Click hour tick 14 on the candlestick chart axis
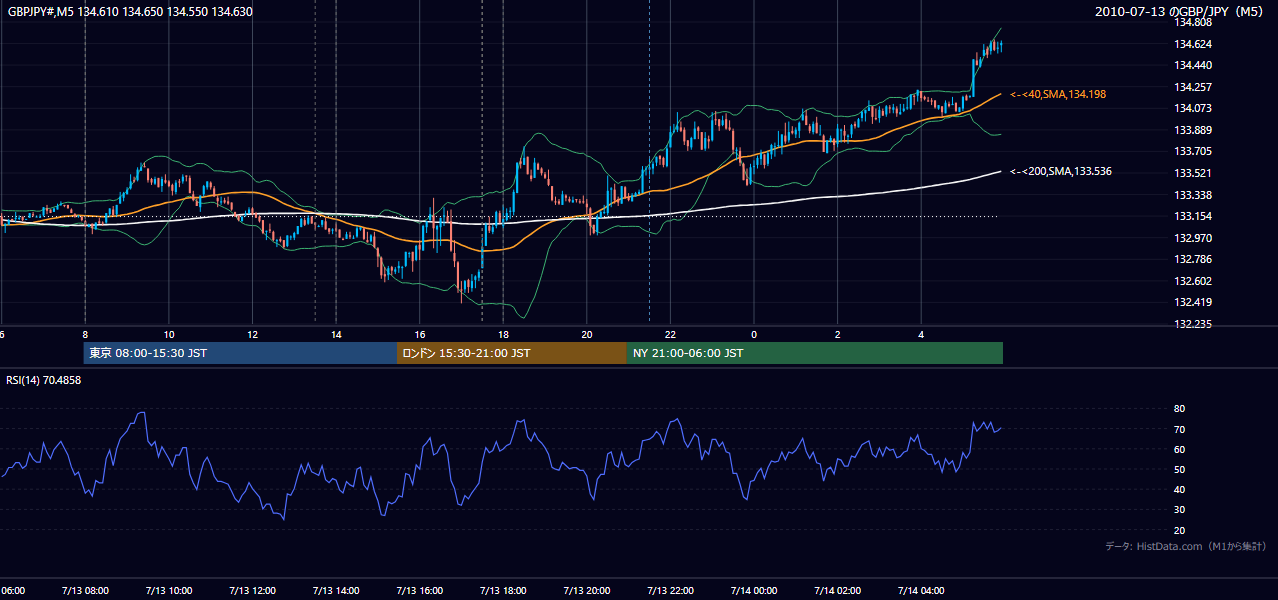Image resolution: width=1278 pixels, height=600 pixels. pos(336,334)
